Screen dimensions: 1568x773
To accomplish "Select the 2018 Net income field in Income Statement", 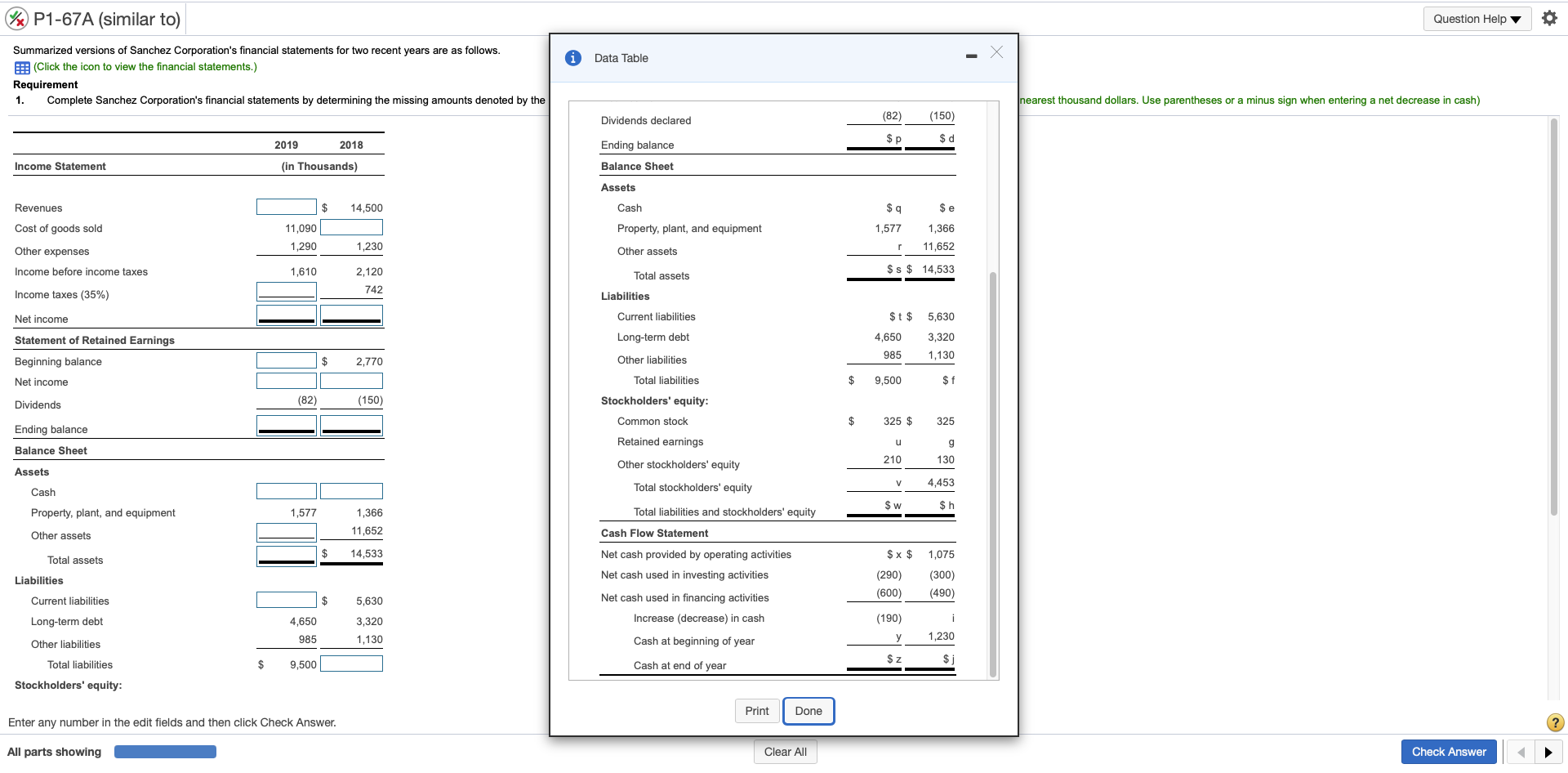I will (351, 315).
